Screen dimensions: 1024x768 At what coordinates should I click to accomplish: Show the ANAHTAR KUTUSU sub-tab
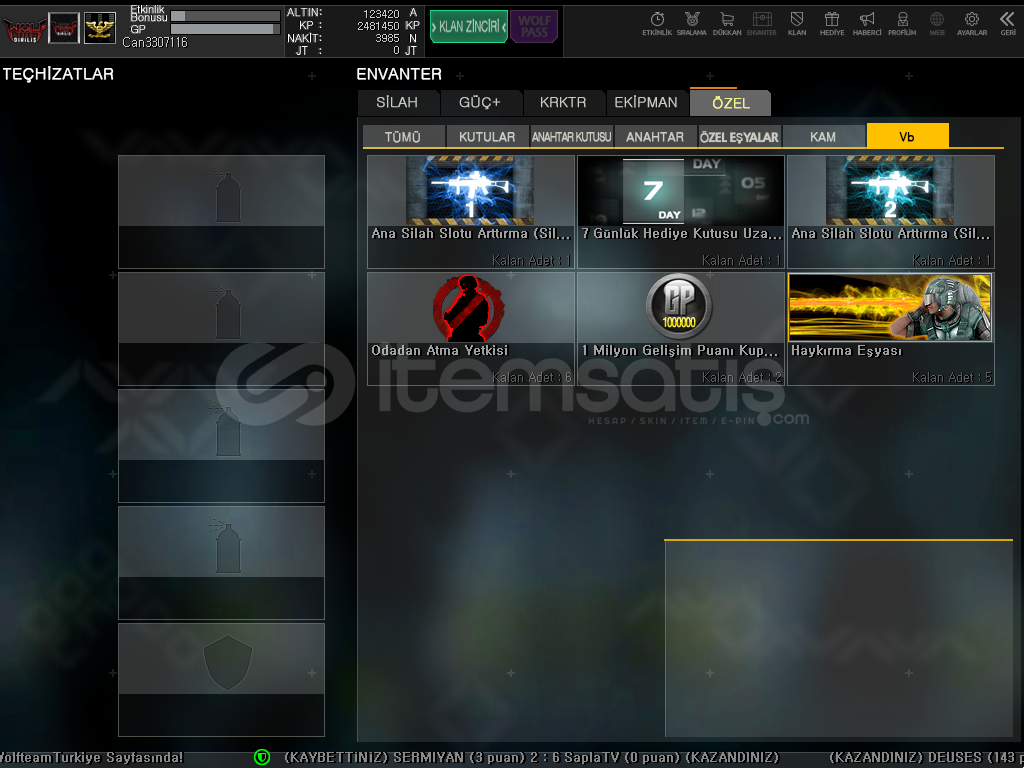(571, 136)
